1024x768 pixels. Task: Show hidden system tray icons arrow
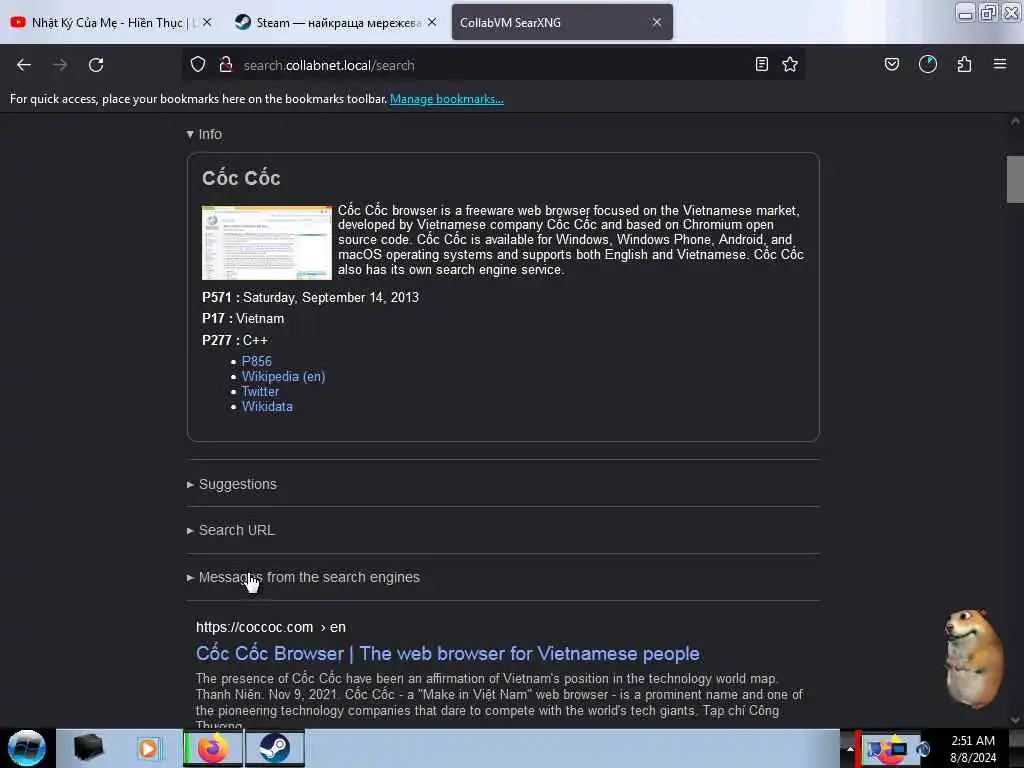[850, 749]
